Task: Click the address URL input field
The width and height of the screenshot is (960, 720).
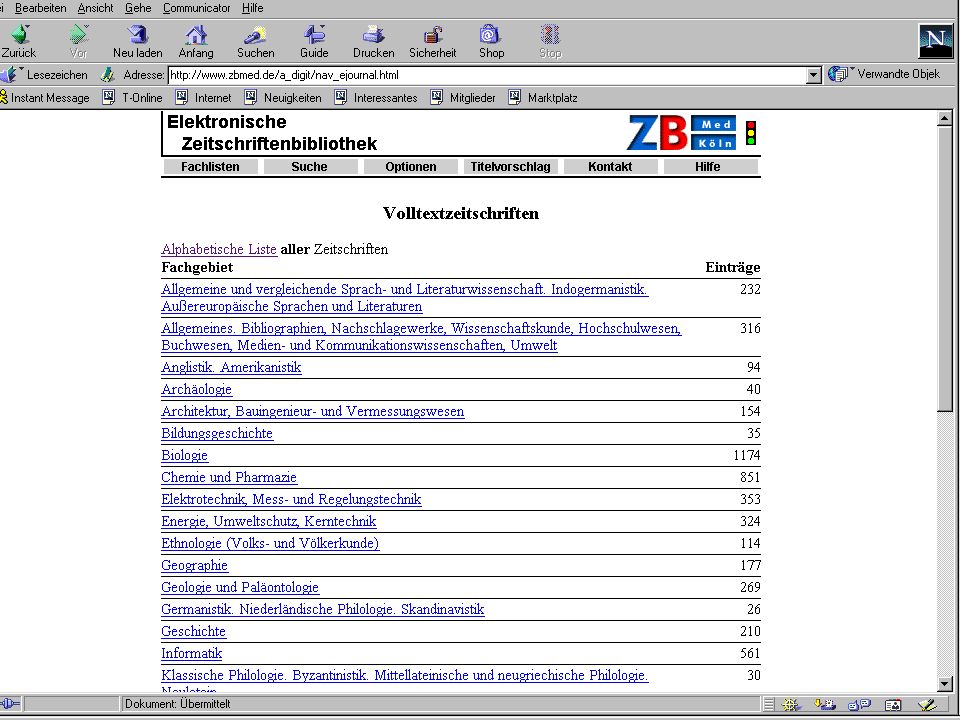Action: 487,75
